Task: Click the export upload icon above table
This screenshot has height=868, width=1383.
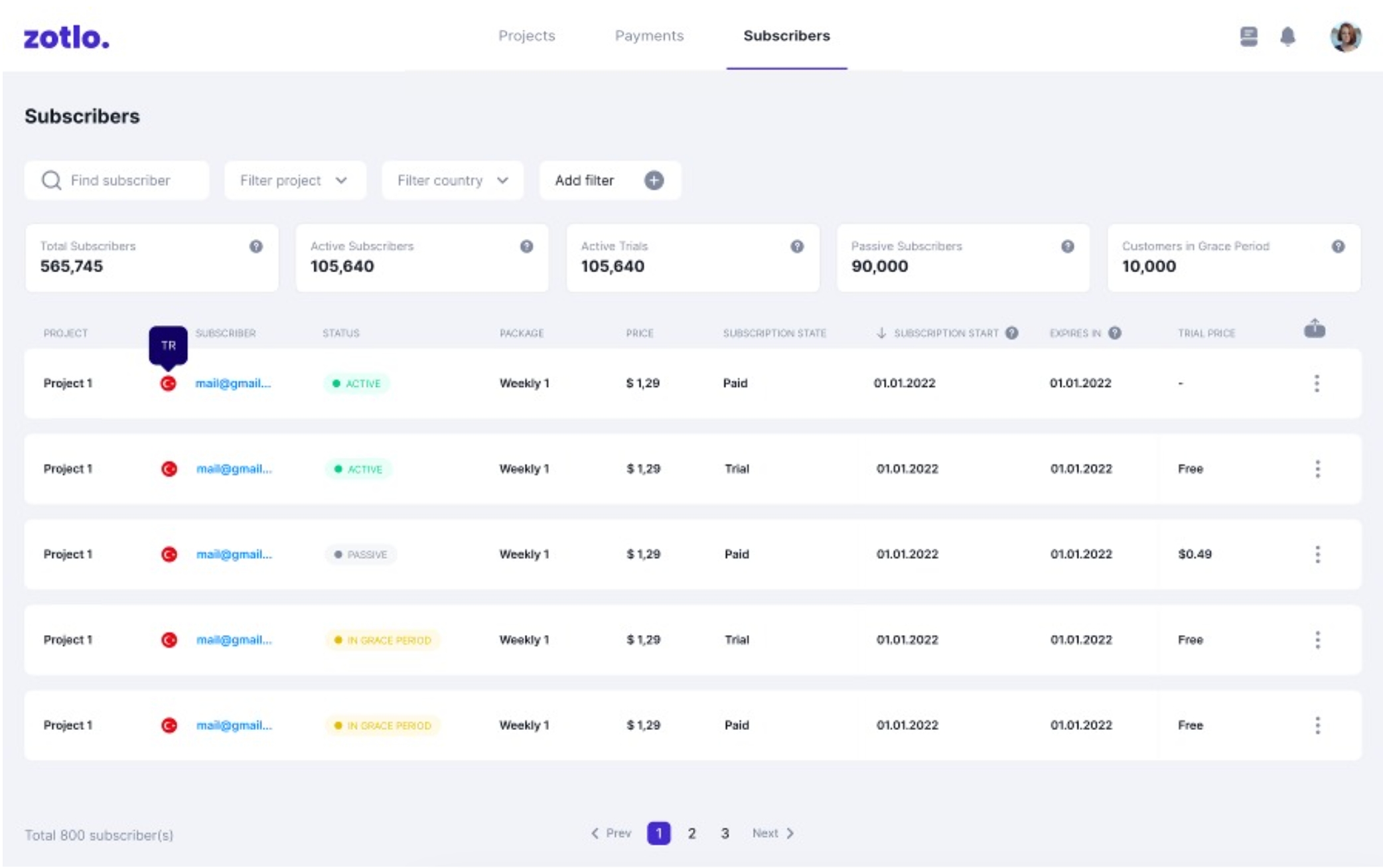Action: [1314, 328]
